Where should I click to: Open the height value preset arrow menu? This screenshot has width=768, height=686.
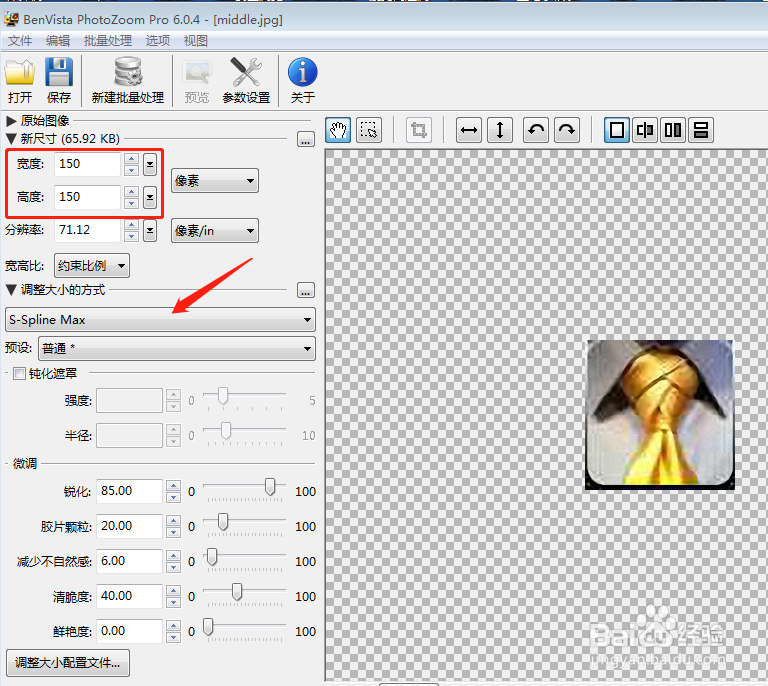tap(150, 197)
